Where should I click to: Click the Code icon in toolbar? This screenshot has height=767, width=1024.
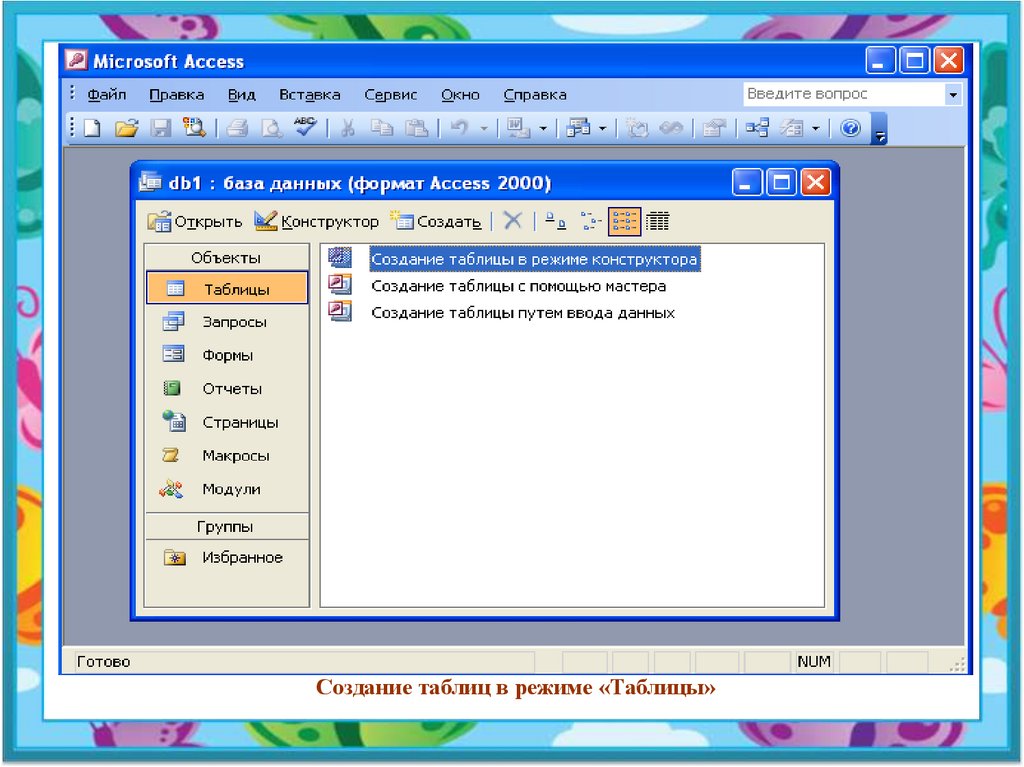point(637,127)
